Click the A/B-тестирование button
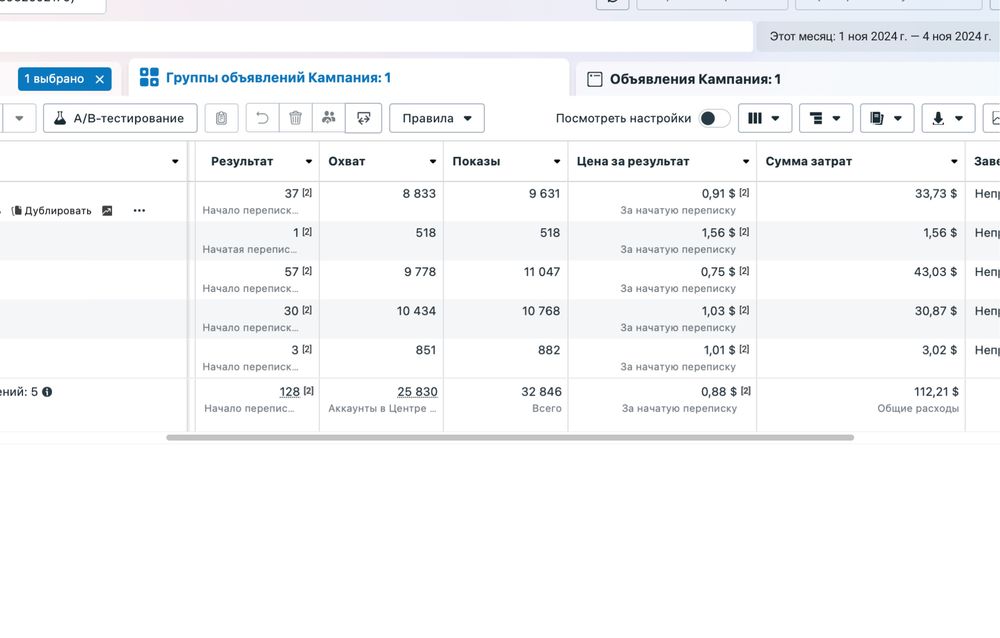 [119, 118]
